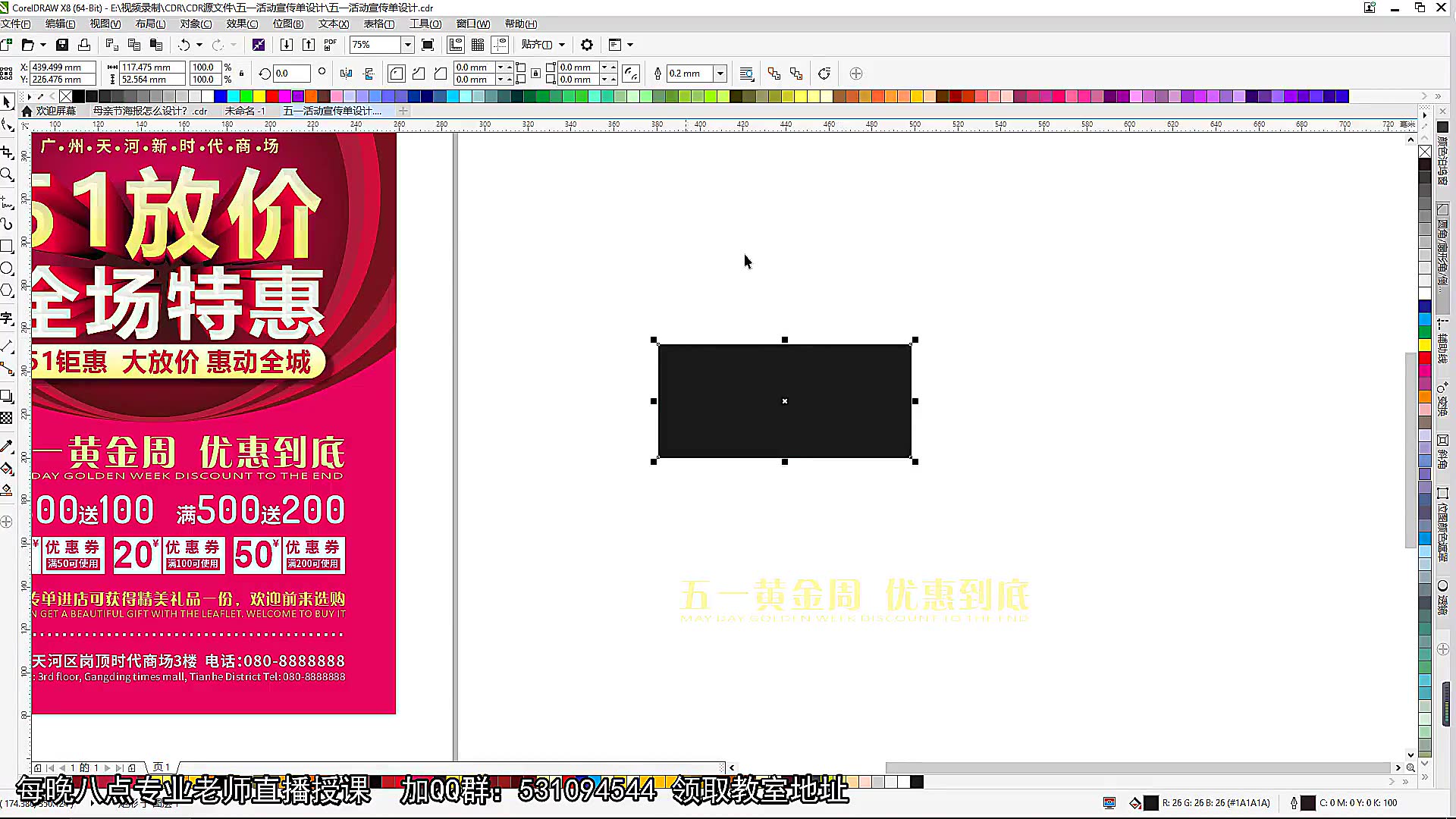Open the outline width 0.2 mm dropdown
1456x819 pixels.
(x=720, y=74)
